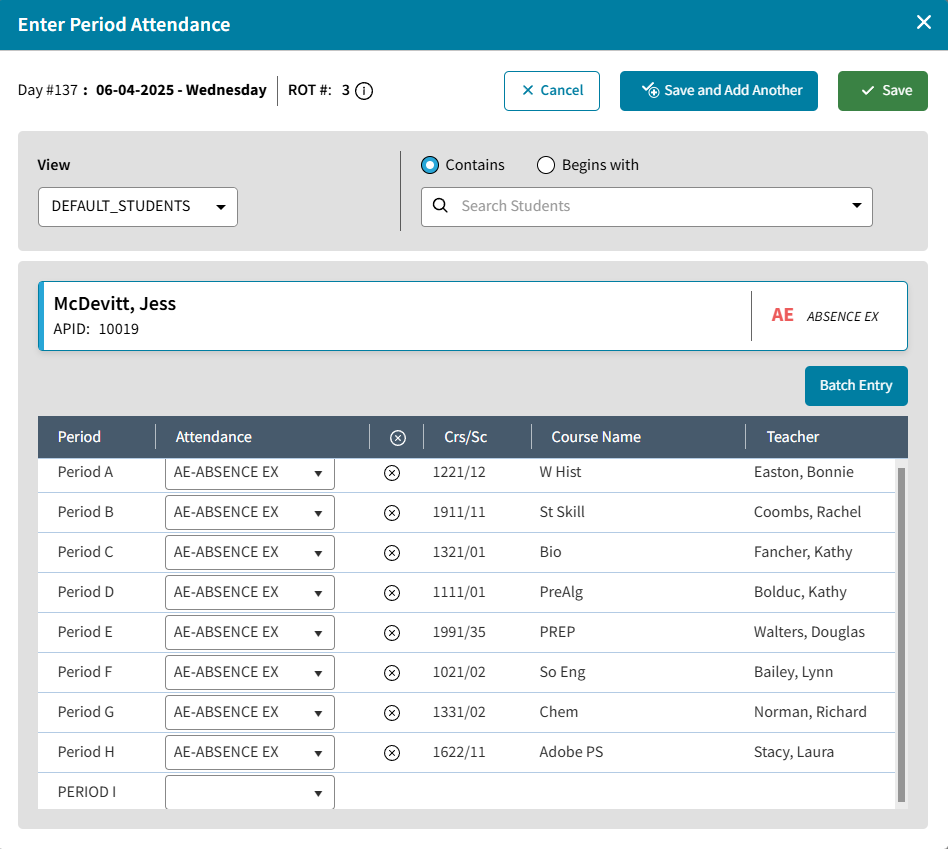Click teacher name Walters, Douglas
Viewport: 948px width, 849px height.
[x=809, y=632]
